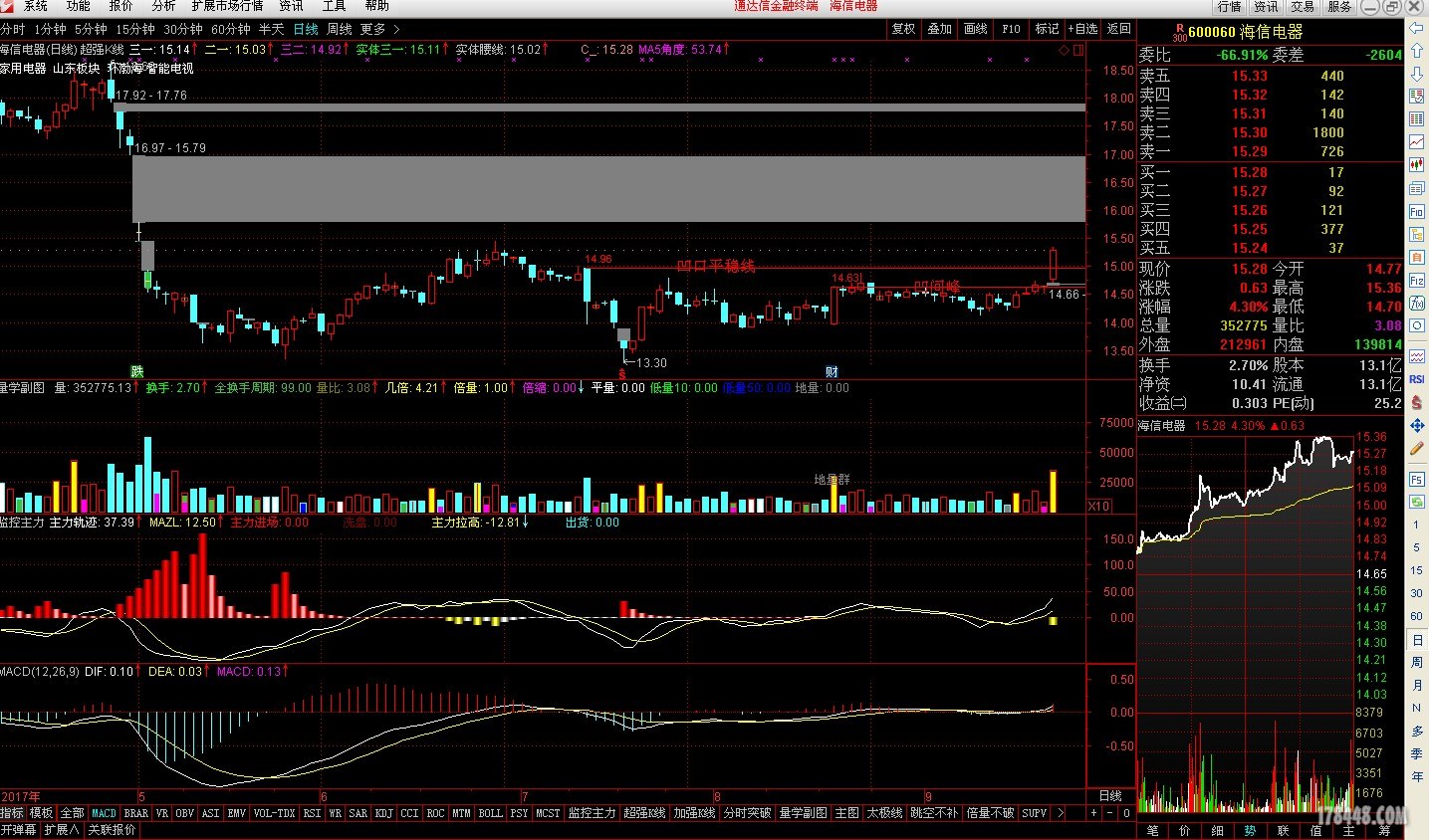This screenshot has height=840, width=1429.
Task: Open the 功能 menu
Action: pyautogui.click(x=79, y=6)
